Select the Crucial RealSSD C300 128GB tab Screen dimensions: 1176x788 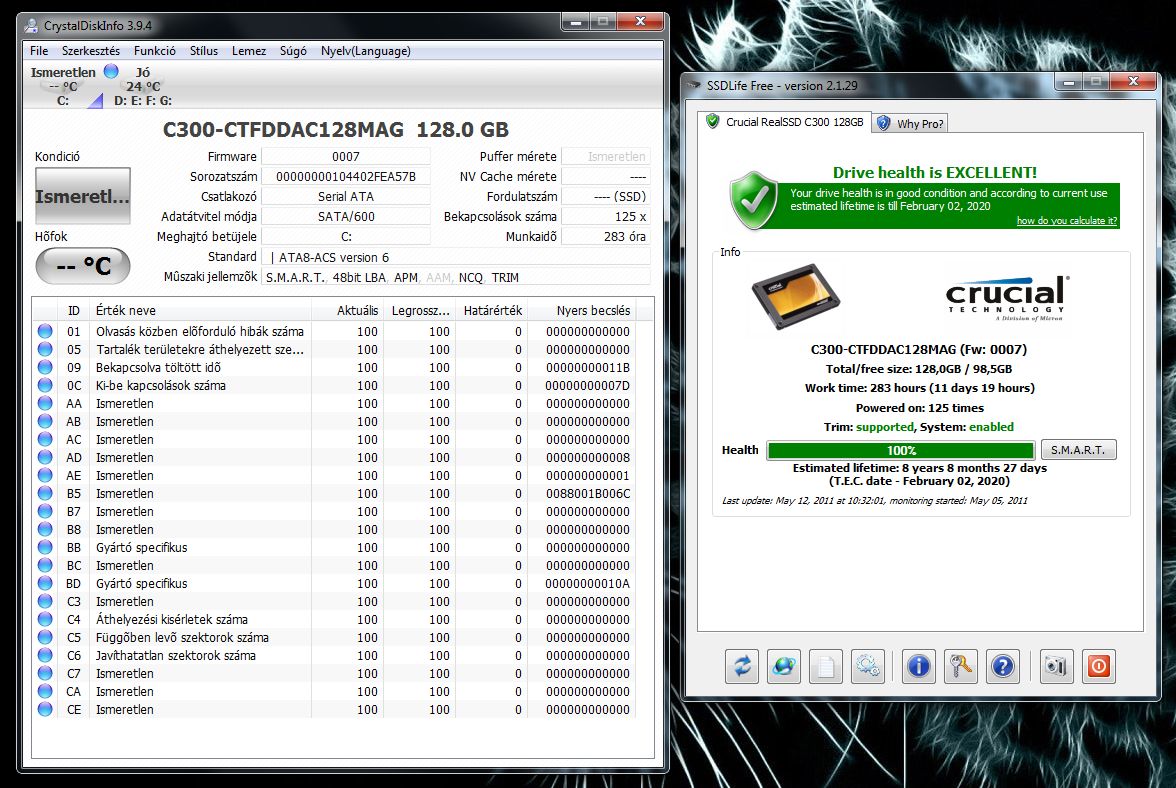[784, 122]
